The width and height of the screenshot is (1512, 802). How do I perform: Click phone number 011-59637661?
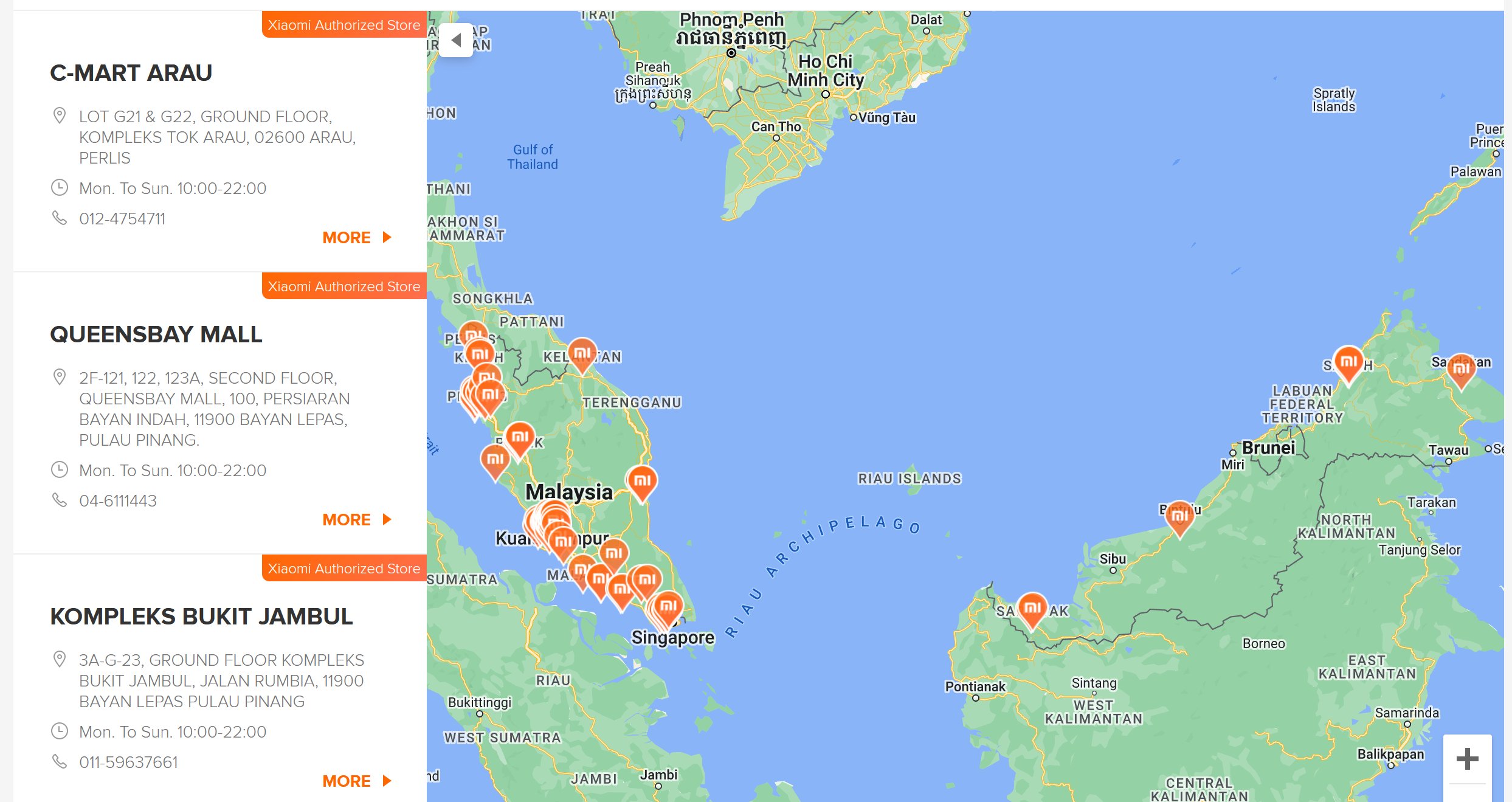click(x=128, y=762)
